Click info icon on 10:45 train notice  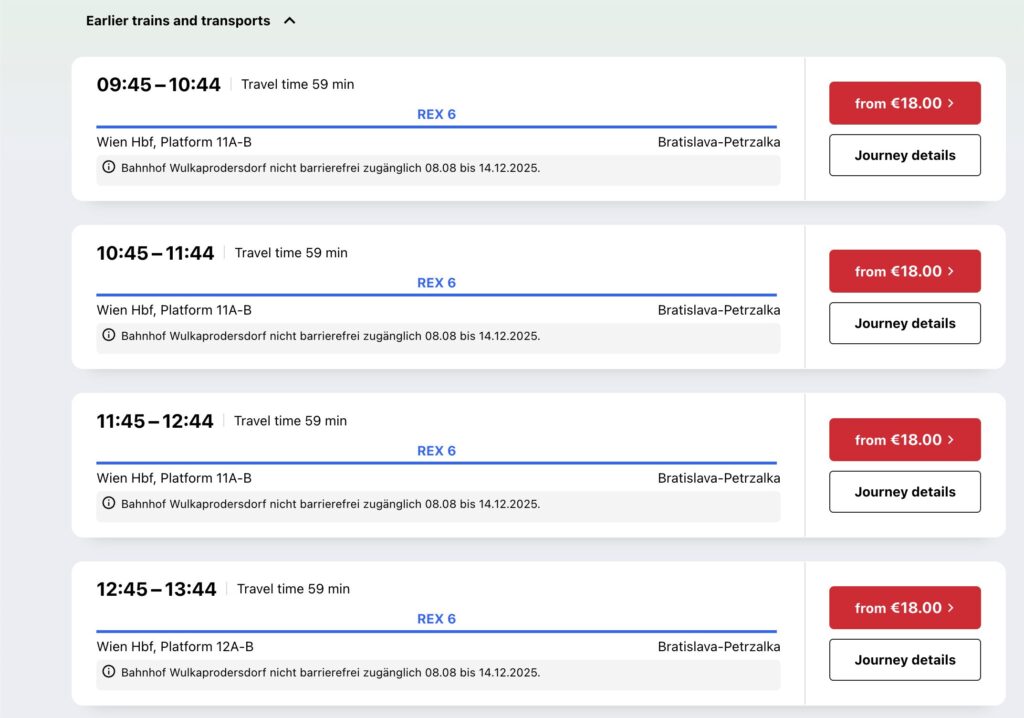[109, 335]
